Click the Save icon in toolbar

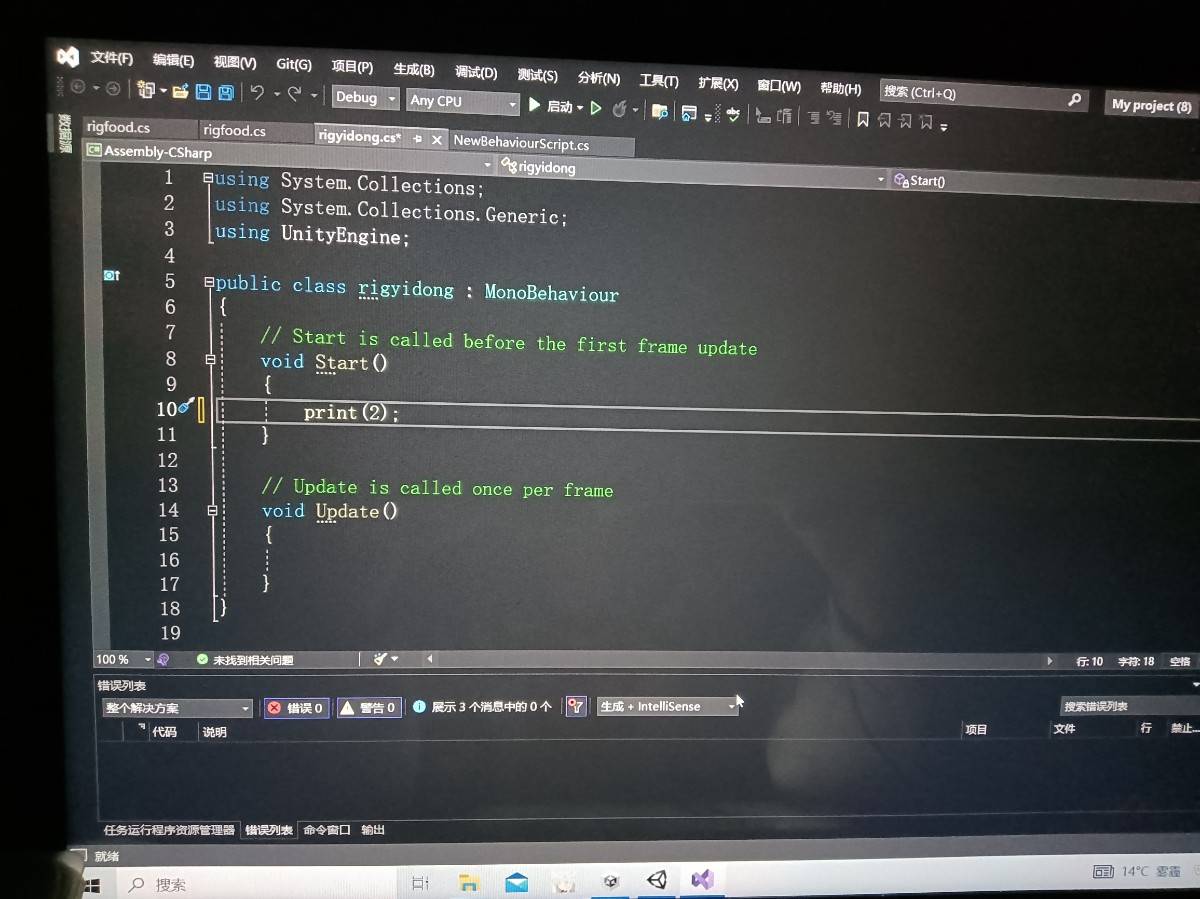point(203,93)
